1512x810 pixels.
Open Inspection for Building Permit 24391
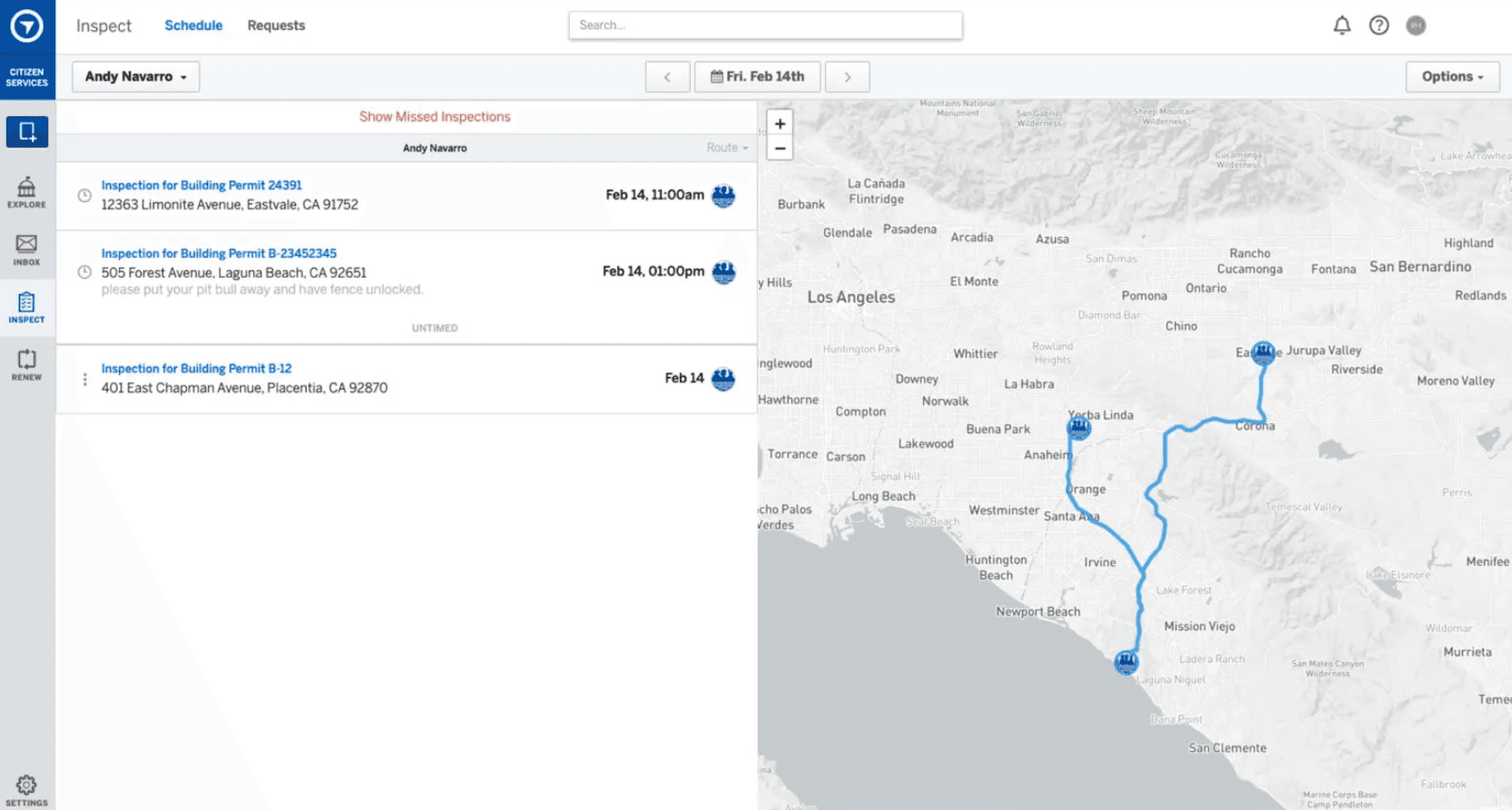[x=201, y=185]
